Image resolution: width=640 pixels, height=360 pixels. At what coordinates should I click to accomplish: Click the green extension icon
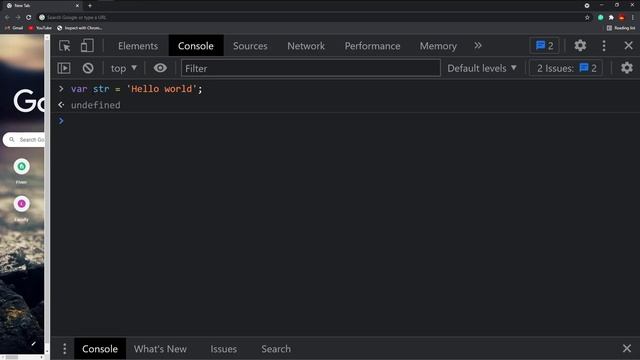(x=600, y=17)
